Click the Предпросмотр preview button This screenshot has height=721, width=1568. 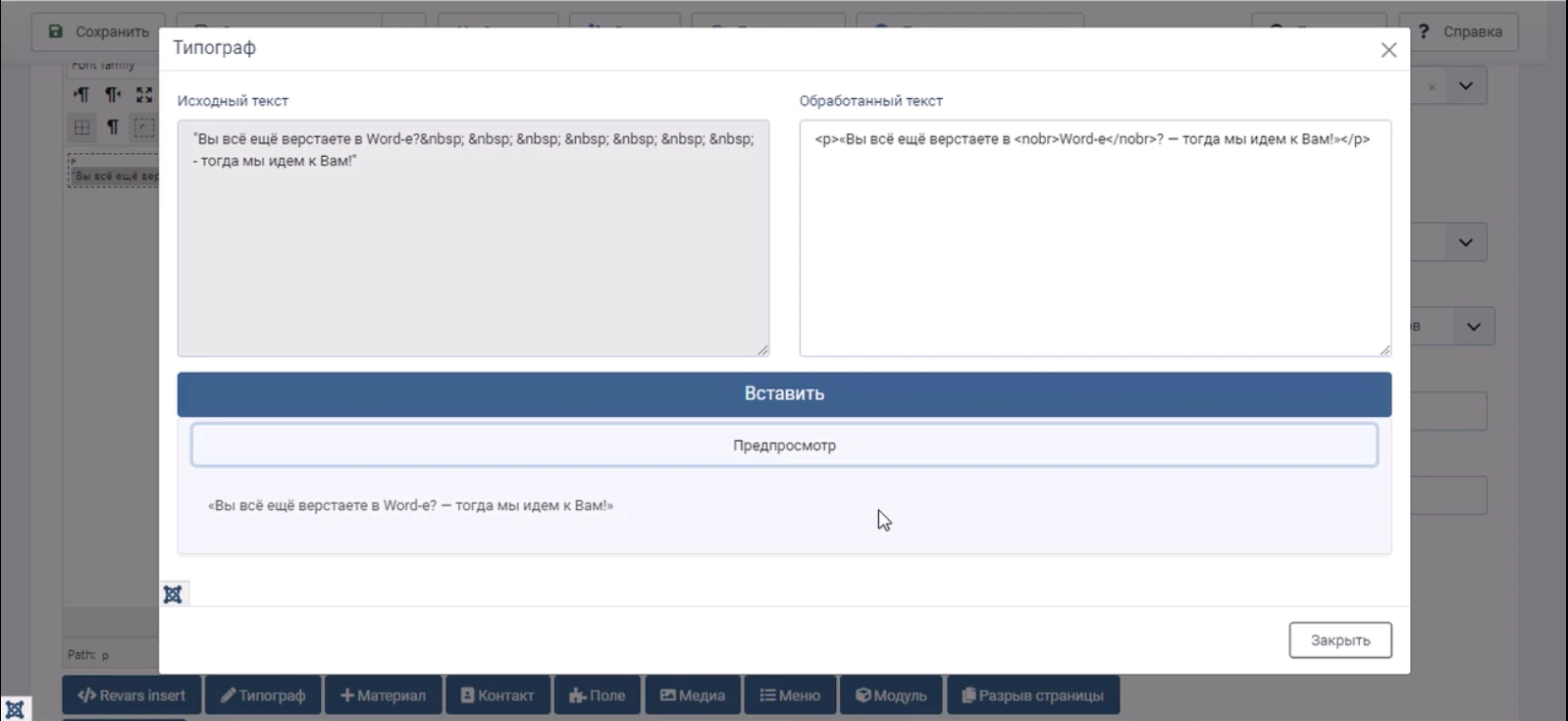(x=784, y=445)
